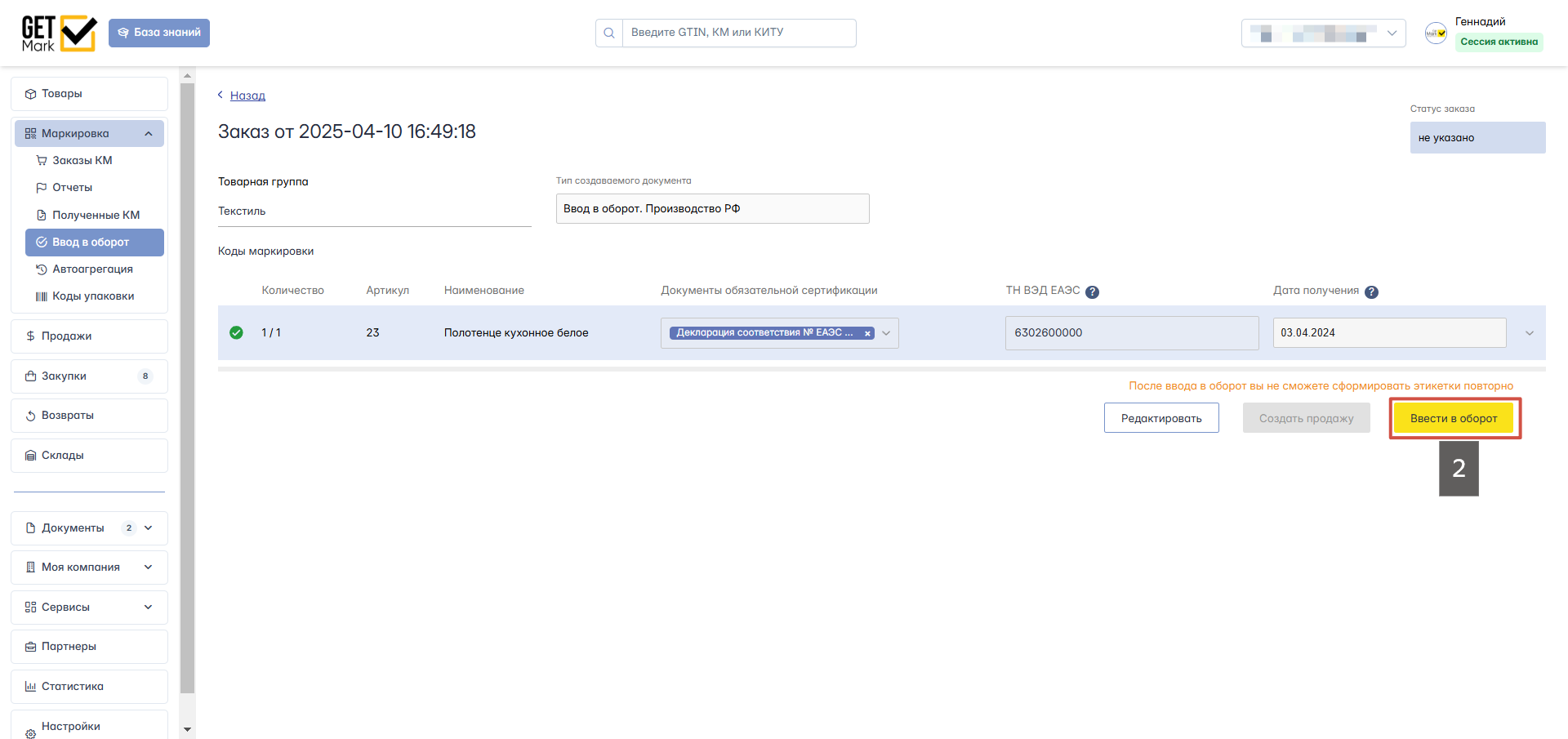Click the warehouse icon beside Склады
The width and height of the screenshot is (1568, 739).
[31, 456]
